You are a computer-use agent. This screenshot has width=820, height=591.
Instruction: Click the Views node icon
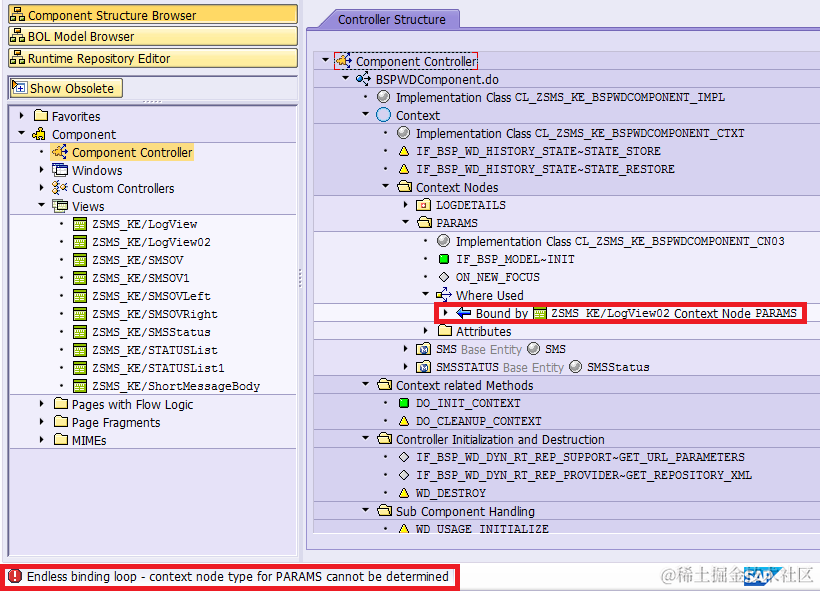click(60, 206)
